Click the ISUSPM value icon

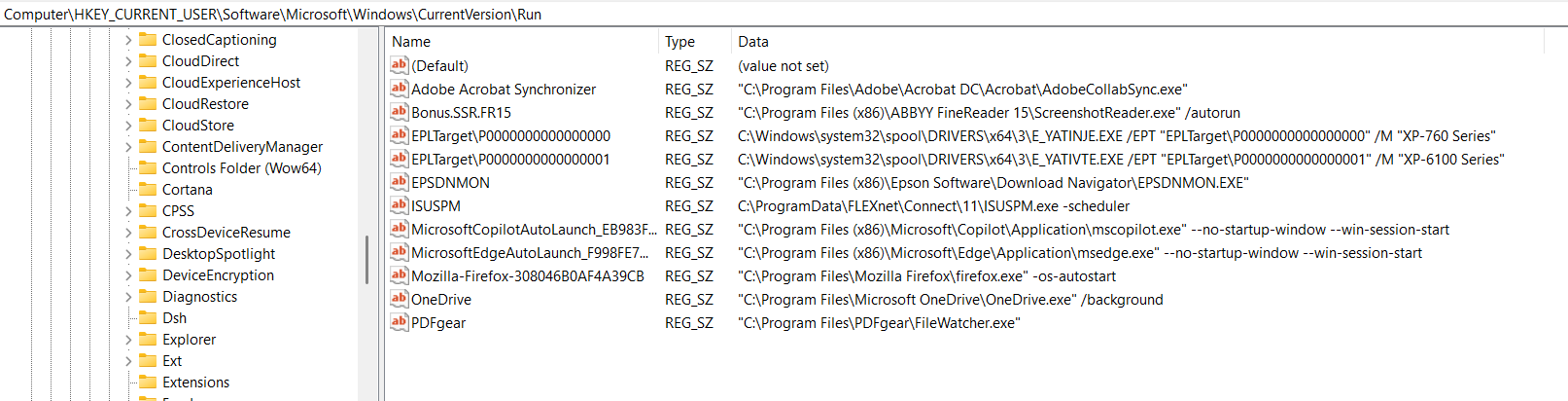coord(400,205)
